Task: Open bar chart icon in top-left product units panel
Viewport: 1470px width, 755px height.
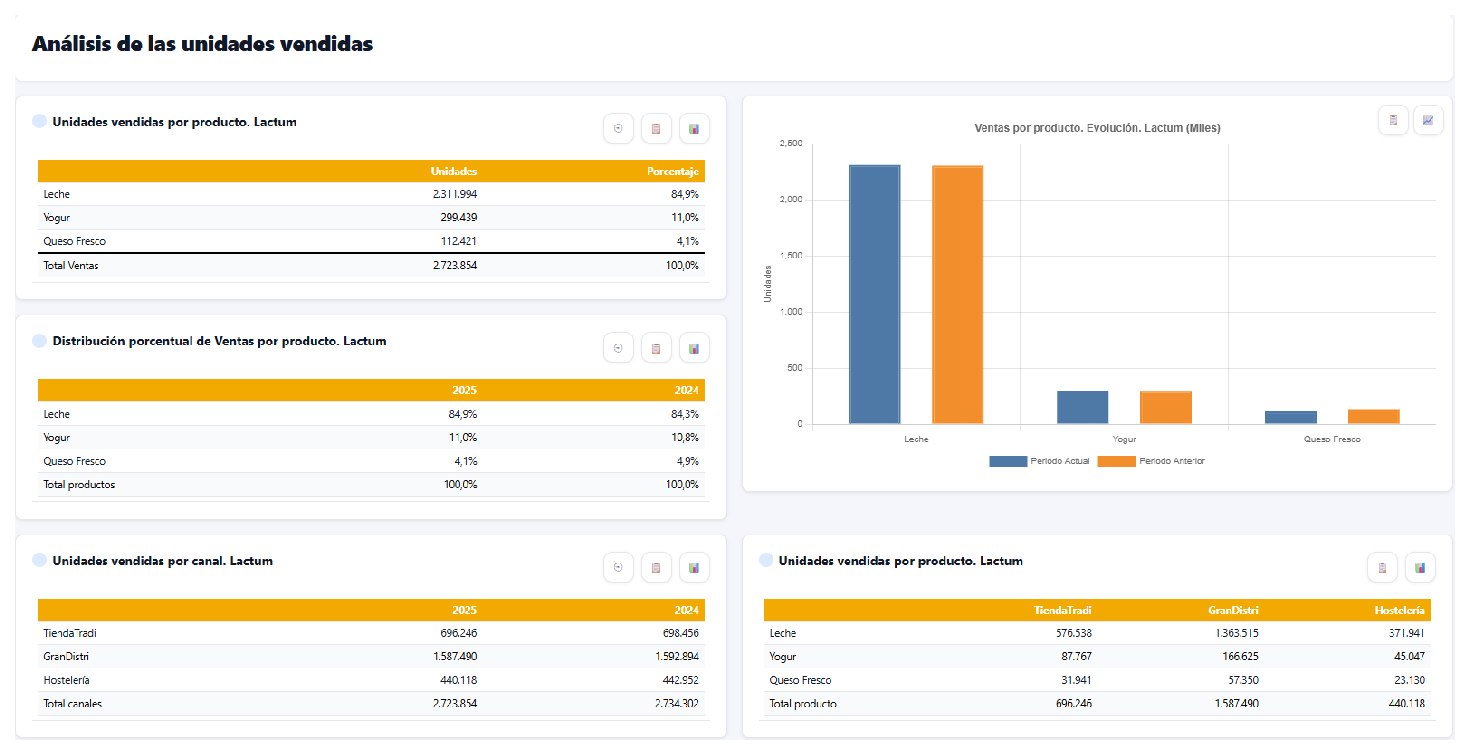Action: pyautogui.click(x=694, y=128)
